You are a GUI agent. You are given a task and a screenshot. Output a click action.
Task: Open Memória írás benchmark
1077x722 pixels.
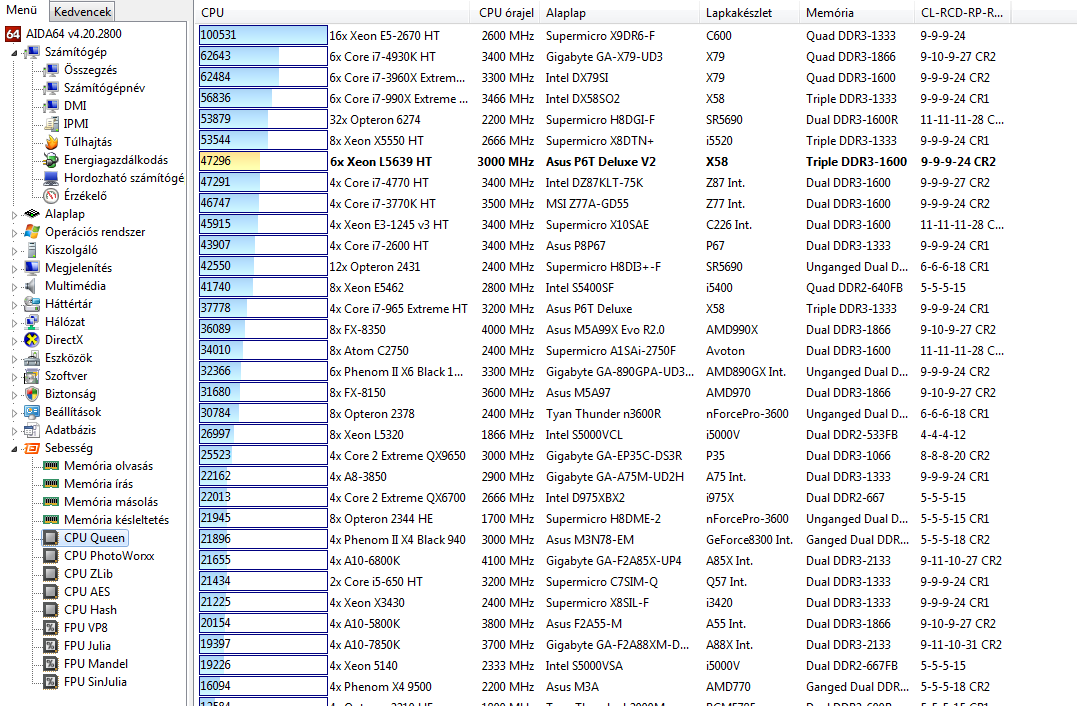coord(98,484)
